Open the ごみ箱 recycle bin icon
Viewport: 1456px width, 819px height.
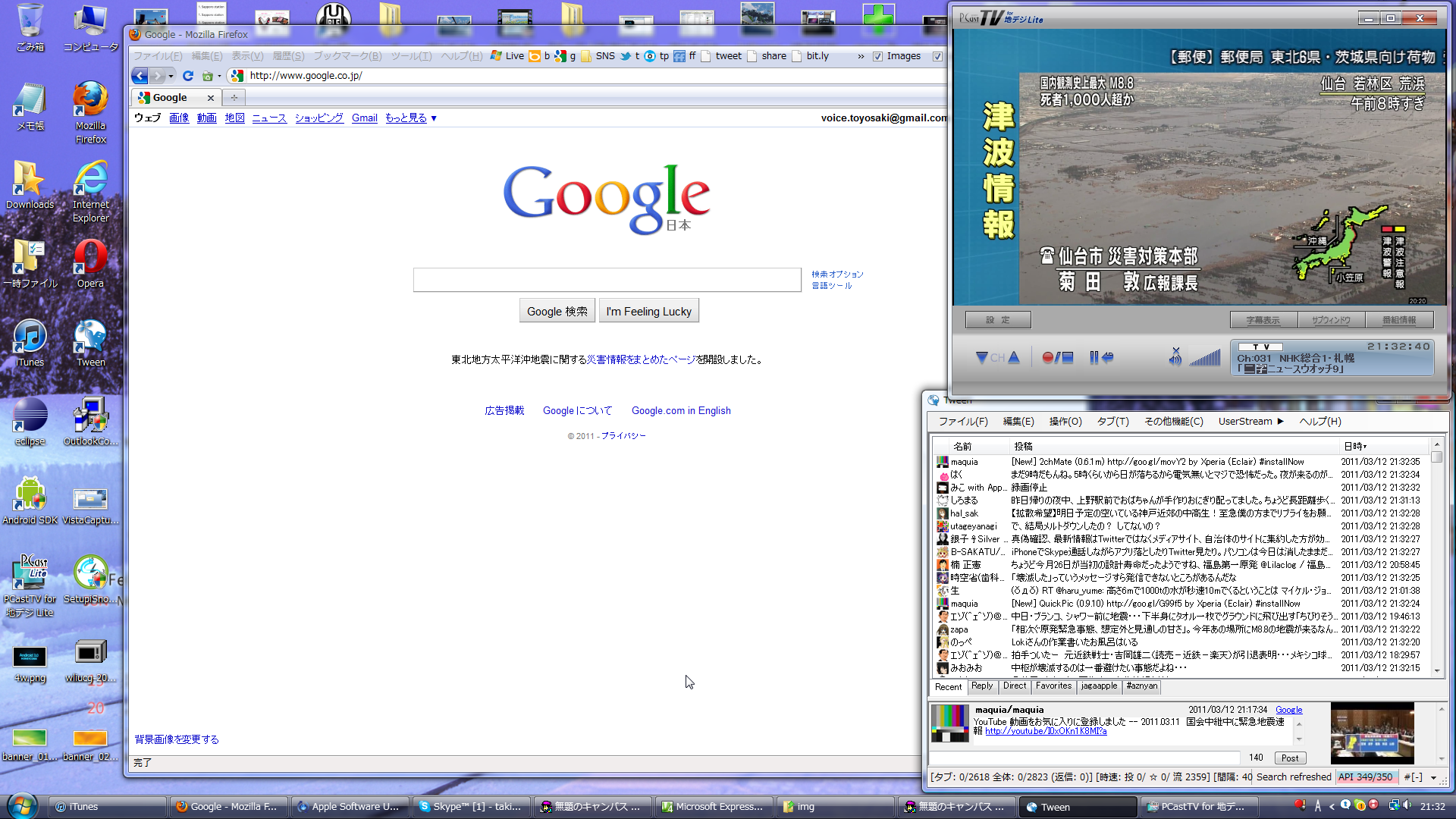click(x=30, y=27)
